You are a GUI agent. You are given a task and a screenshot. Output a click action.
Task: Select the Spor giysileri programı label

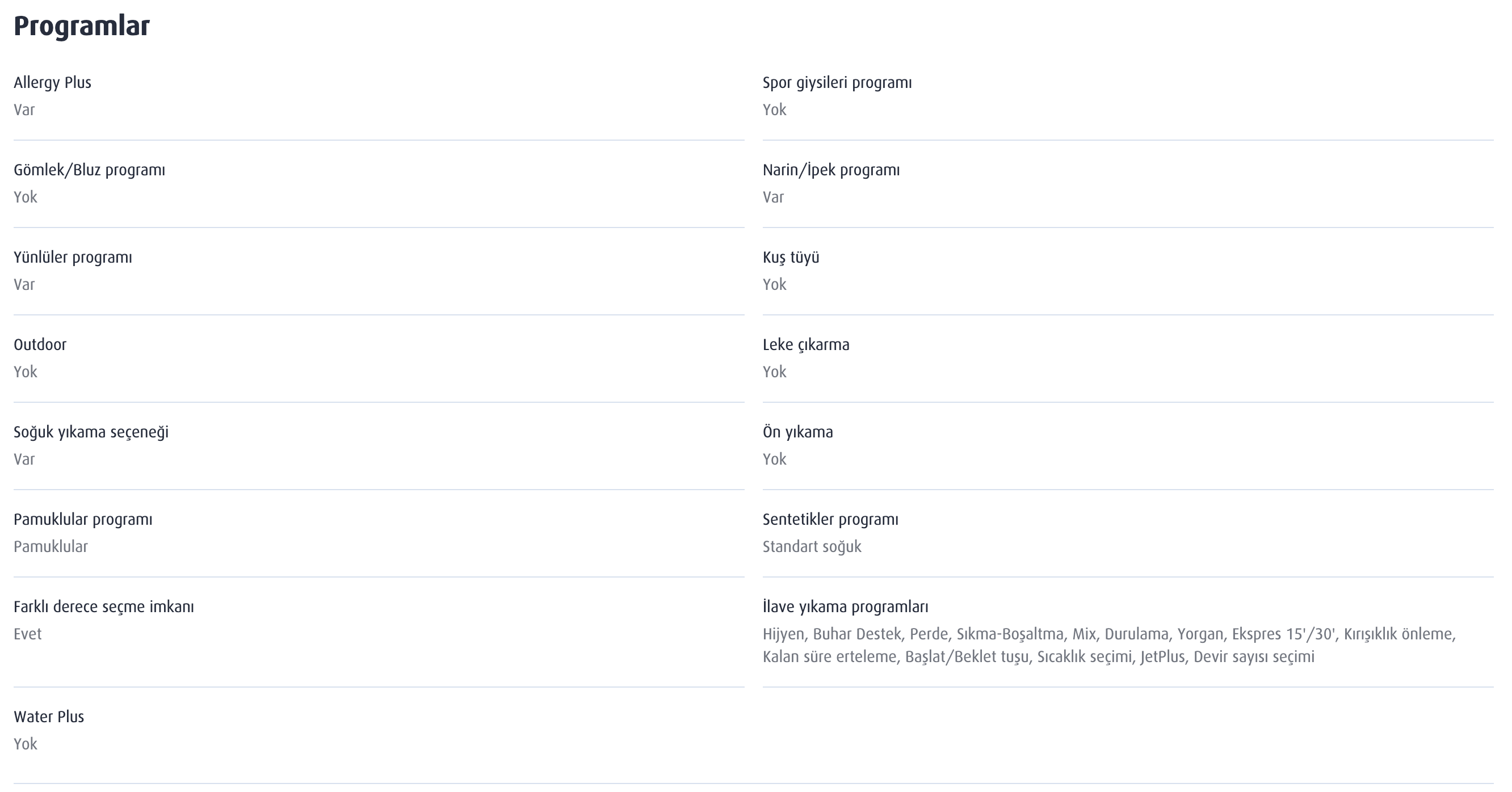click(x=837, y=83)
